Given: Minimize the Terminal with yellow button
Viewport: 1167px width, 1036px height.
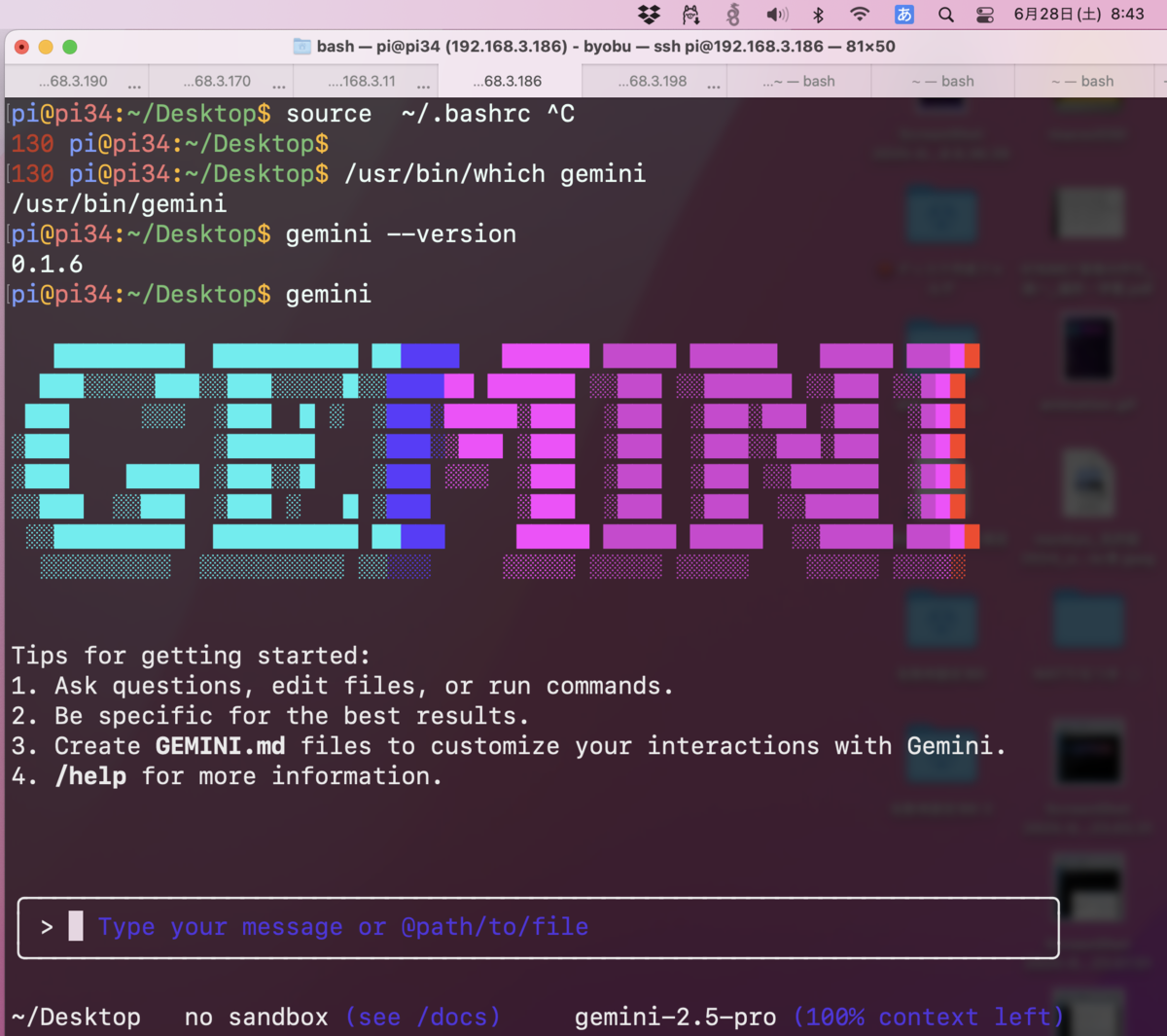Looking at the screenshot, I should (x=45, y=47).
